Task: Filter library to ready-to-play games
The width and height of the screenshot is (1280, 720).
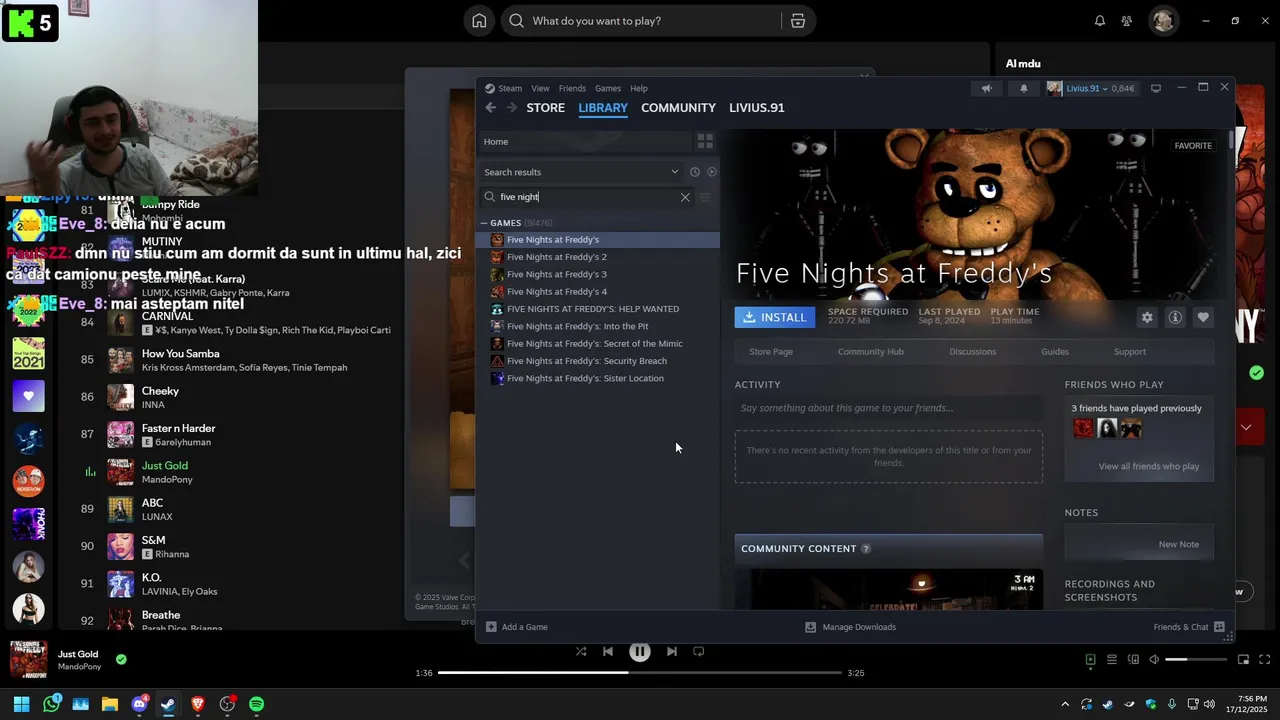Action: coord(712,172)
